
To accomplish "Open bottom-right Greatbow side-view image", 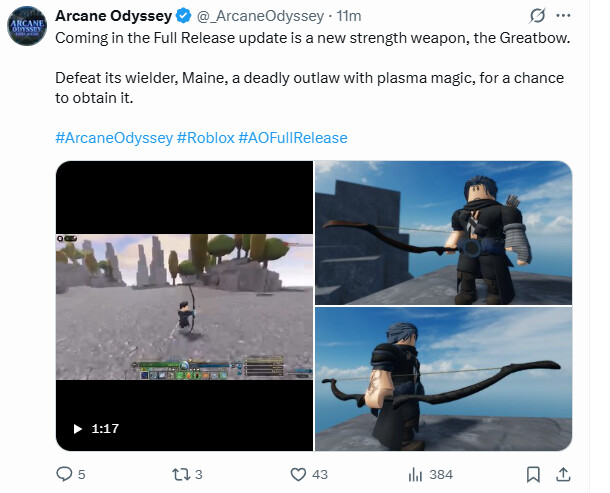I will 443,379.
